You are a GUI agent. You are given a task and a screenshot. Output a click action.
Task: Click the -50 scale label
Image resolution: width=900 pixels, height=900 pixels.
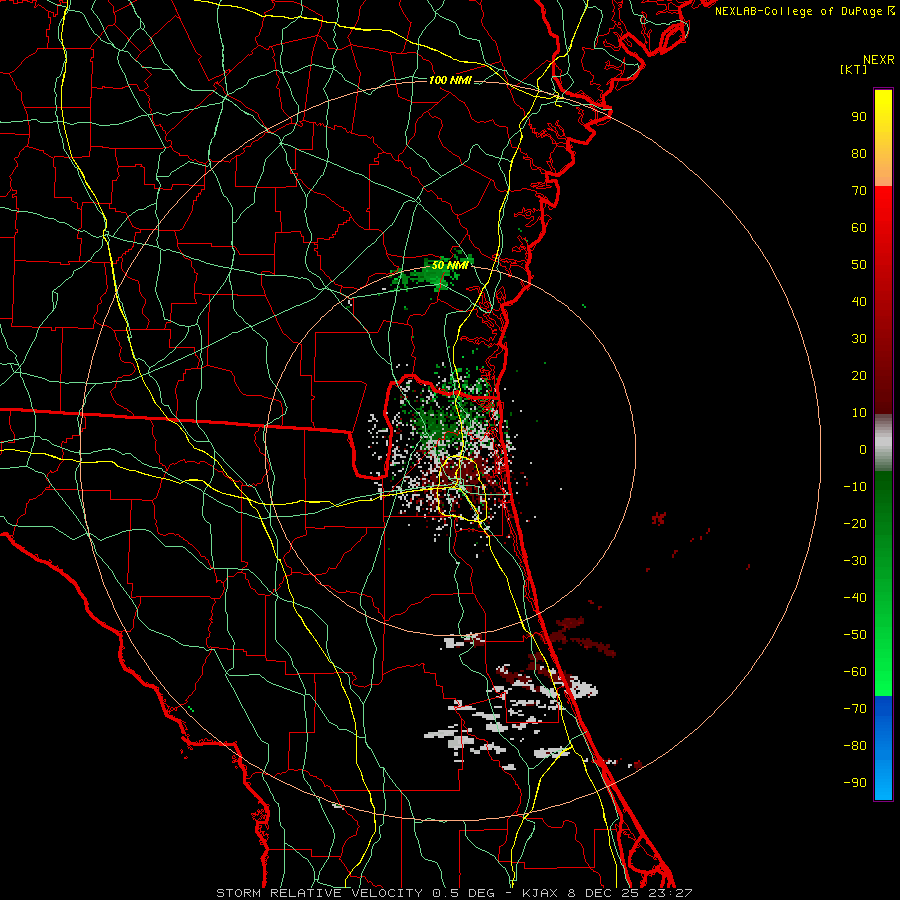[x=855, y=635]
